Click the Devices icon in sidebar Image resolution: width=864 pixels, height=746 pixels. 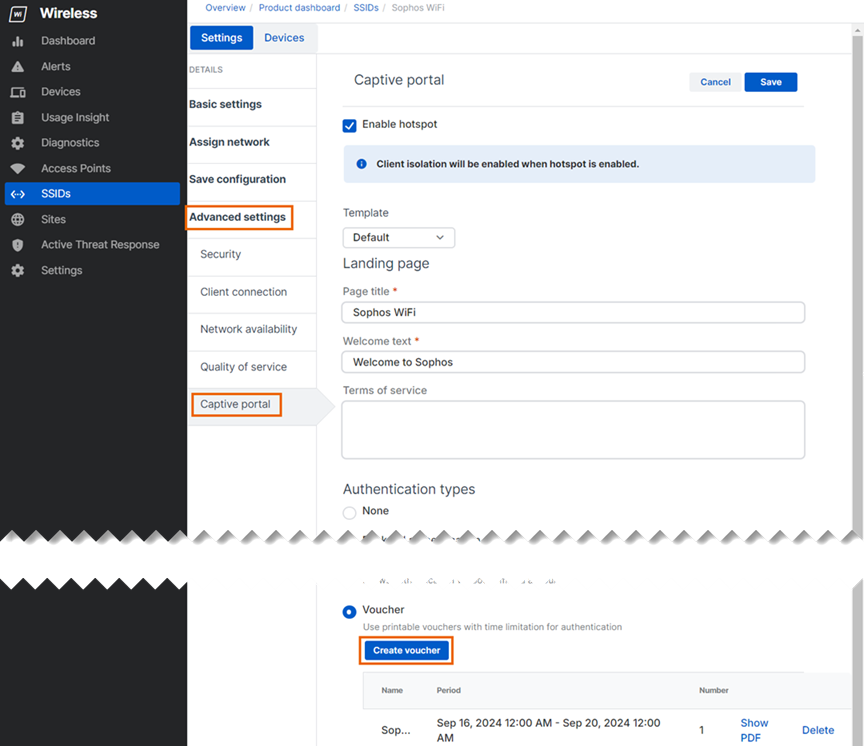click(18, 92)
